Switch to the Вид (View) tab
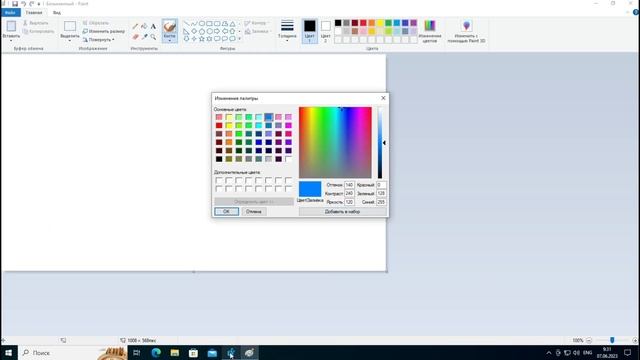This screenshot has height=360, width=640. click(57, 13)
